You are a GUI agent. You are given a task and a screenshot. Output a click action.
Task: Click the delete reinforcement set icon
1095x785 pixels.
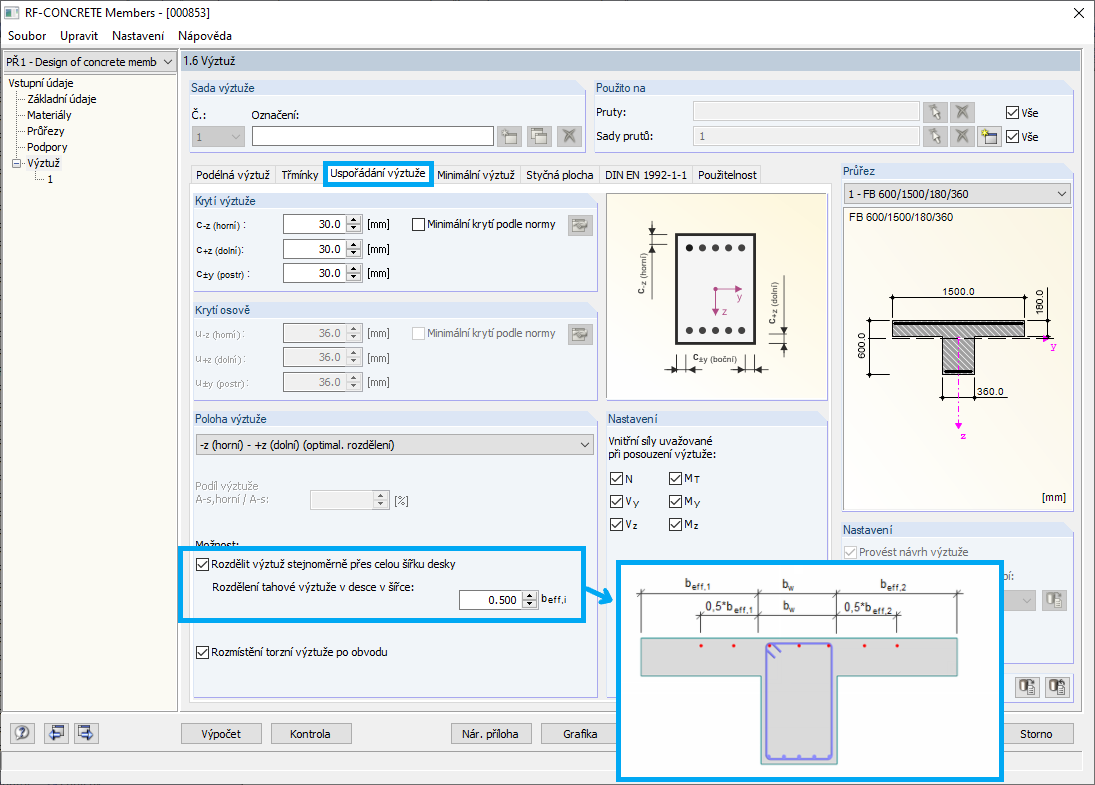(x=570, y=136)
